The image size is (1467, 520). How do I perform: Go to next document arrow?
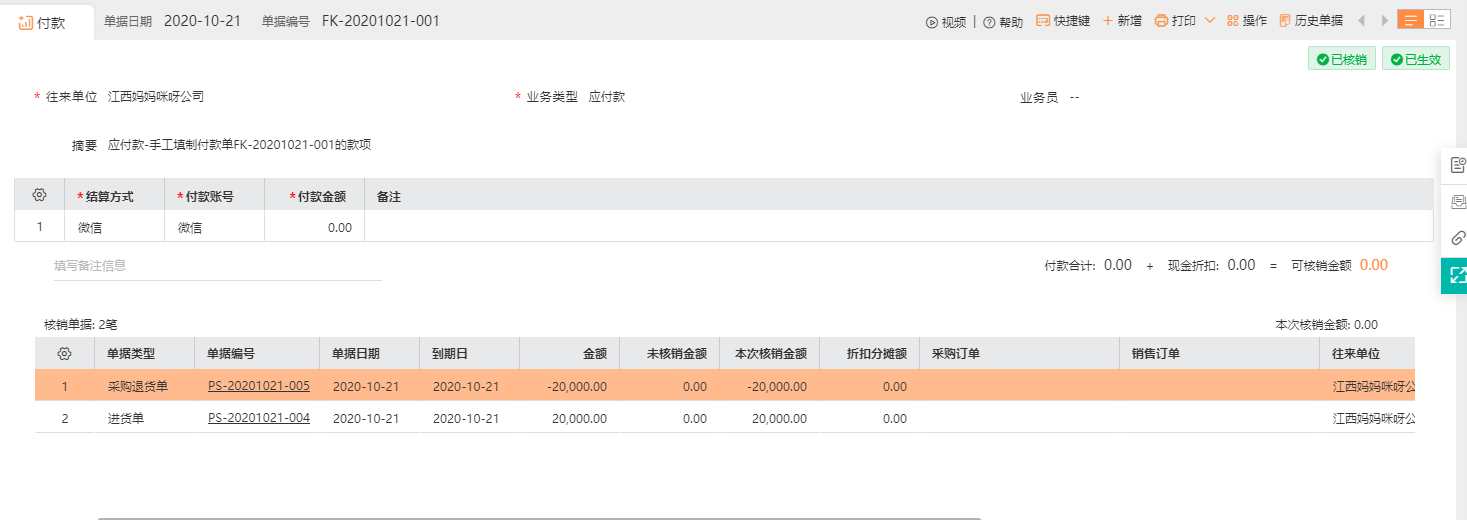(1385, 21)
